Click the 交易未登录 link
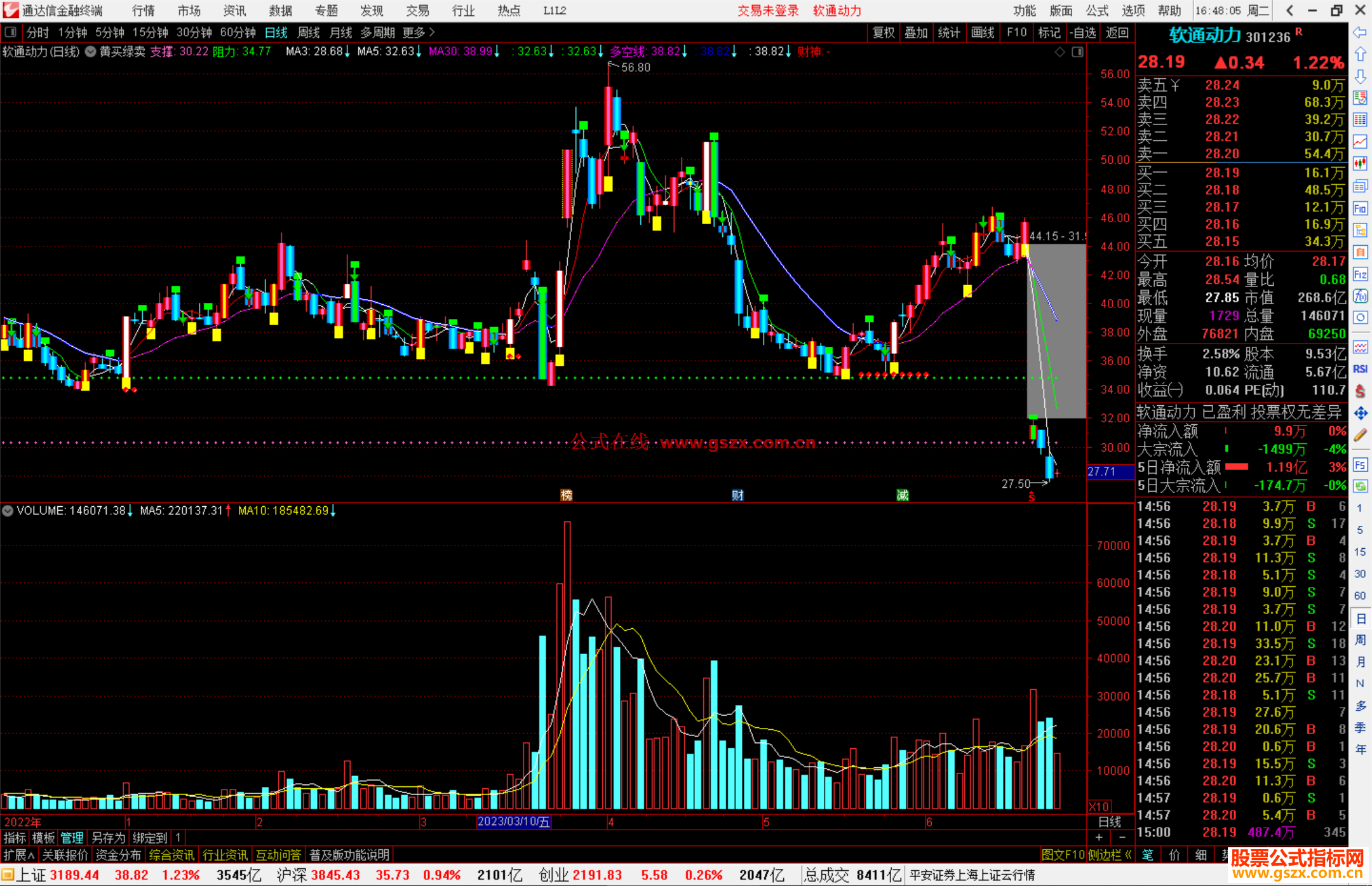Image resolution: width=1372 pixels, height=886 pixels. coord(767,11)
